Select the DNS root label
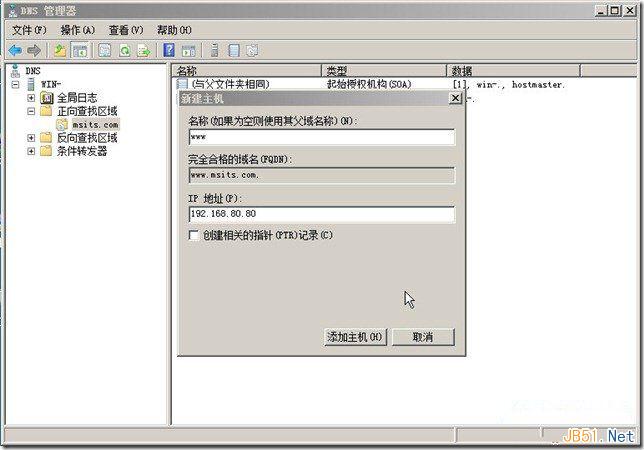Image resolution: width=644 pixels, height=450 pixels. (33, 71)
